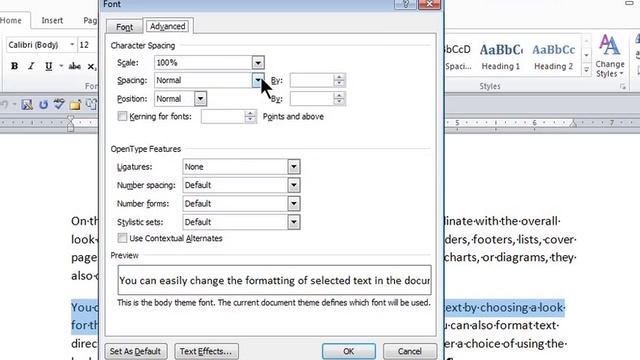The width and height of the screenshot is (640, 360).
Task: Click the font size box showing 12
Action: tap(87, 44)
